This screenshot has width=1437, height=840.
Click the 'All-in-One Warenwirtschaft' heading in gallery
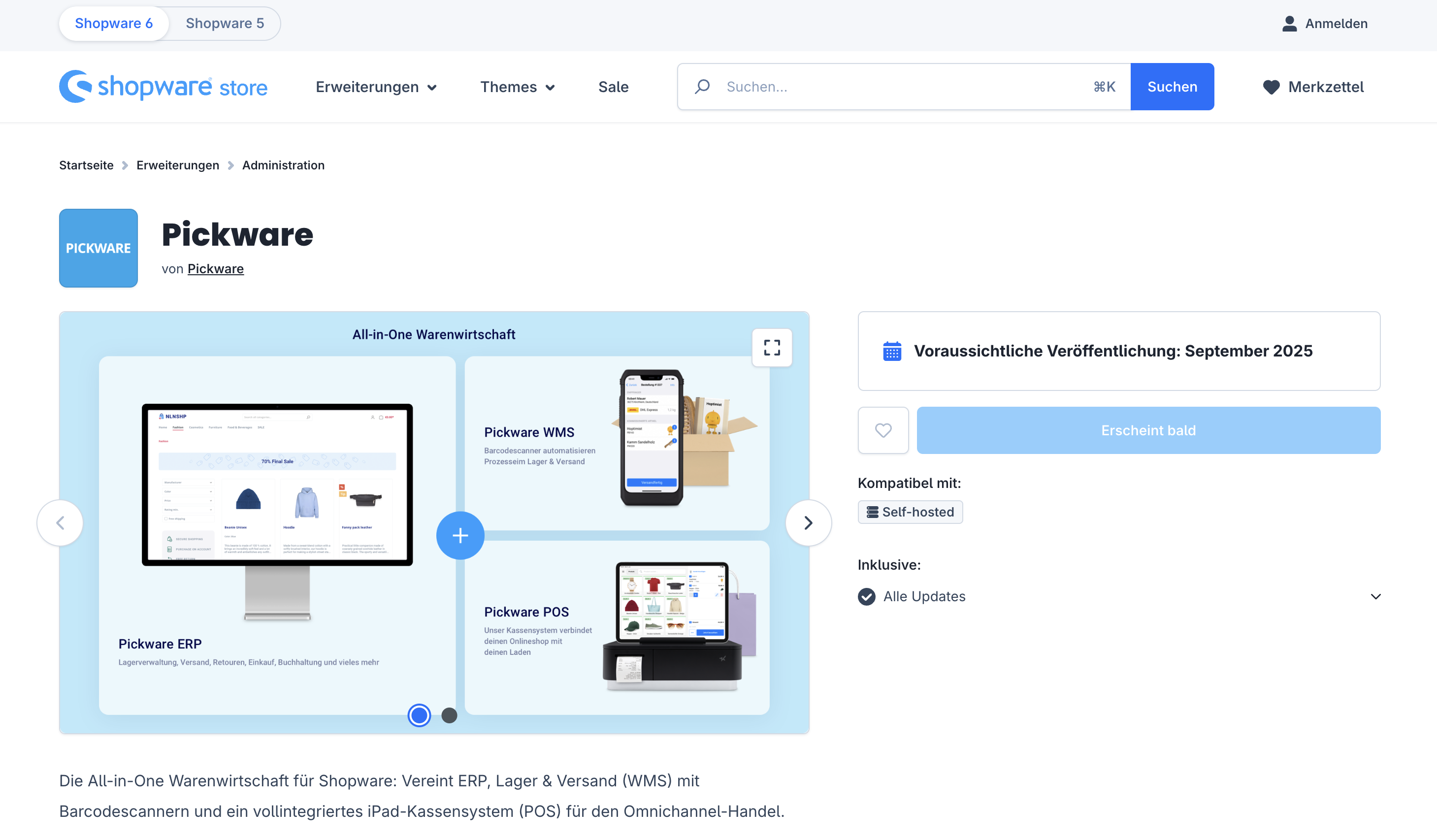[434, 334]
